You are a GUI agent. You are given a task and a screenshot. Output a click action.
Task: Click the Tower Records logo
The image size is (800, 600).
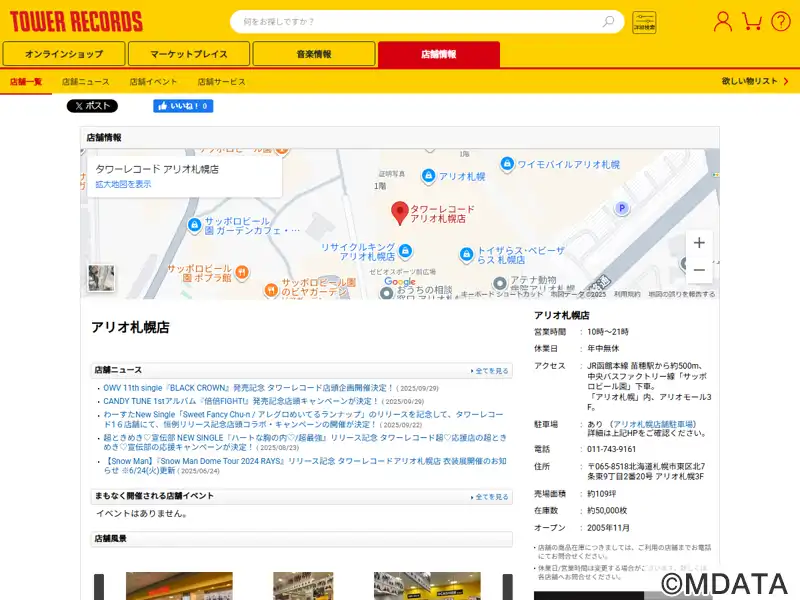tap(76, 22)
